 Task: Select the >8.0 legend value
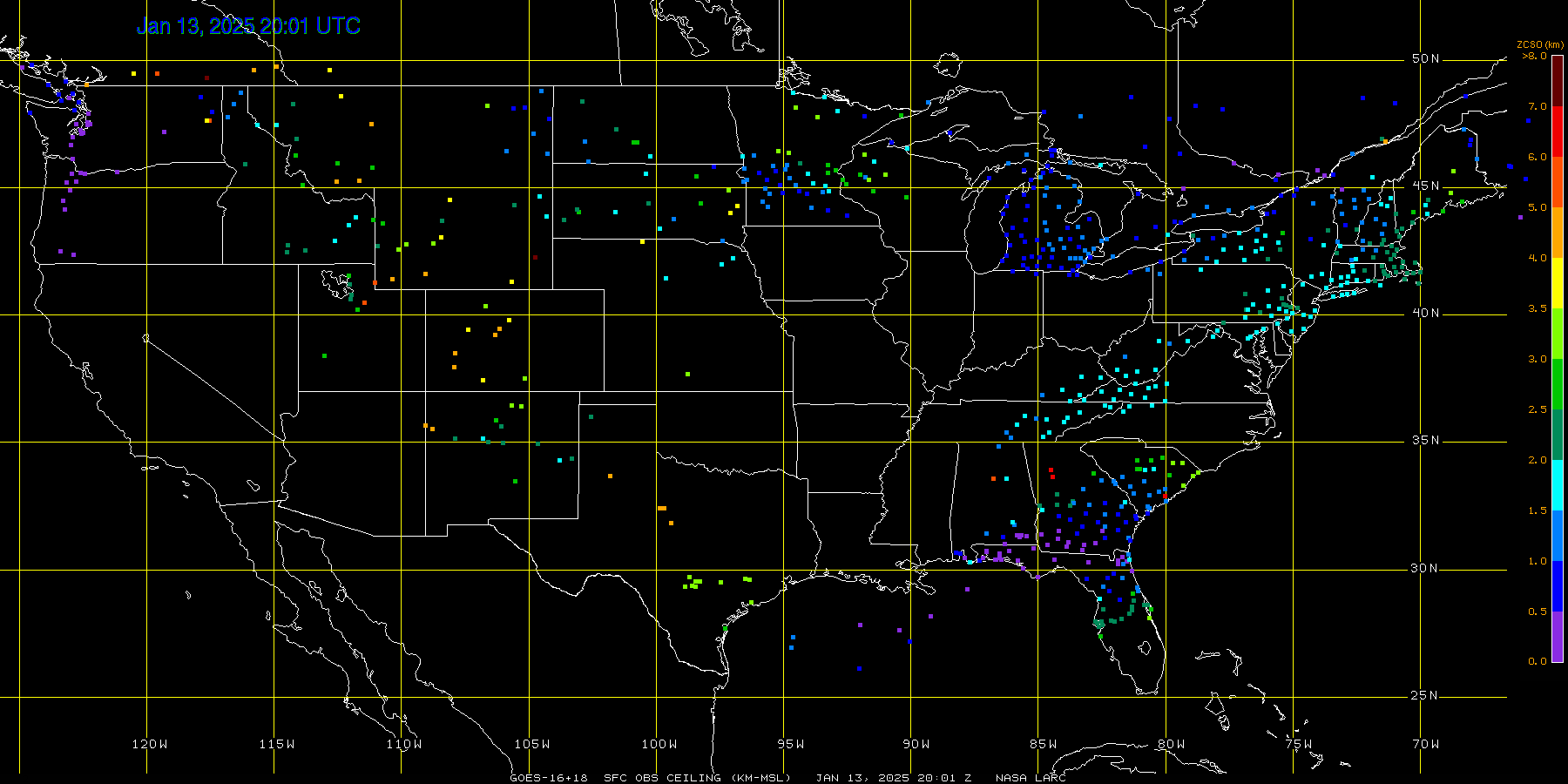(x=1535, y=56)
